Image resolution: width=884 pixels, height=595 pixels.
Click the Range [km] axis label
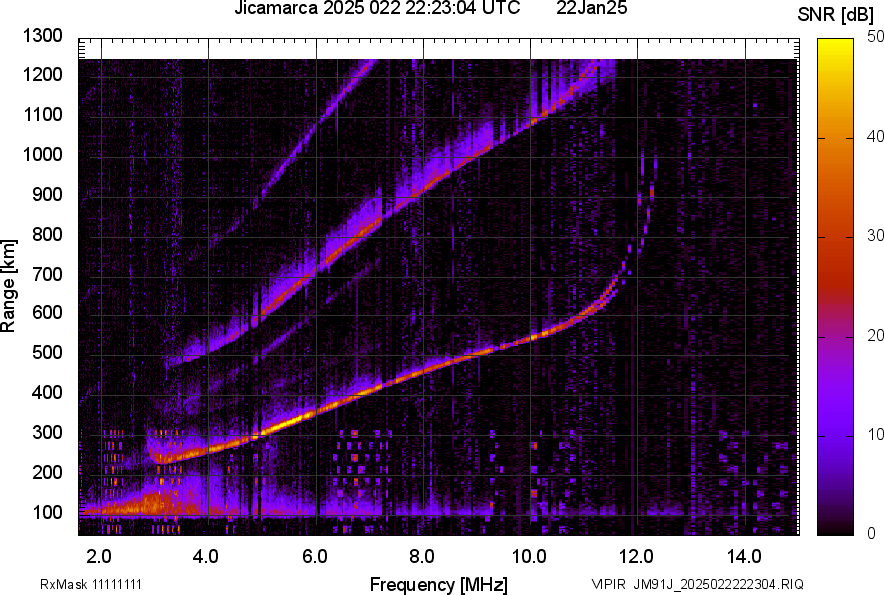tap(10, 286)
